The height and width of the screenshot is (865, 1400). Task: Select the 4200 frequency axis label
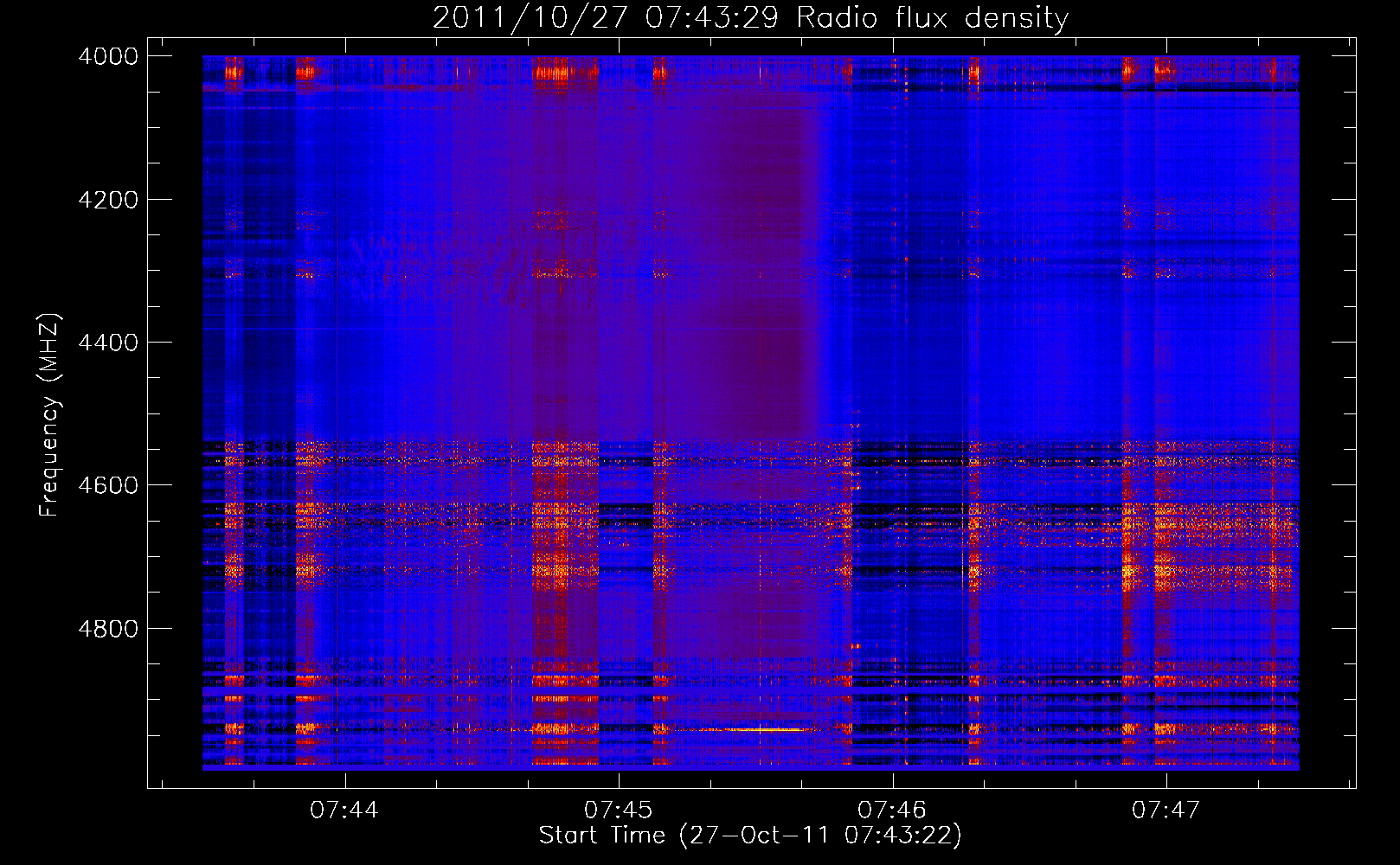[108, 200]
